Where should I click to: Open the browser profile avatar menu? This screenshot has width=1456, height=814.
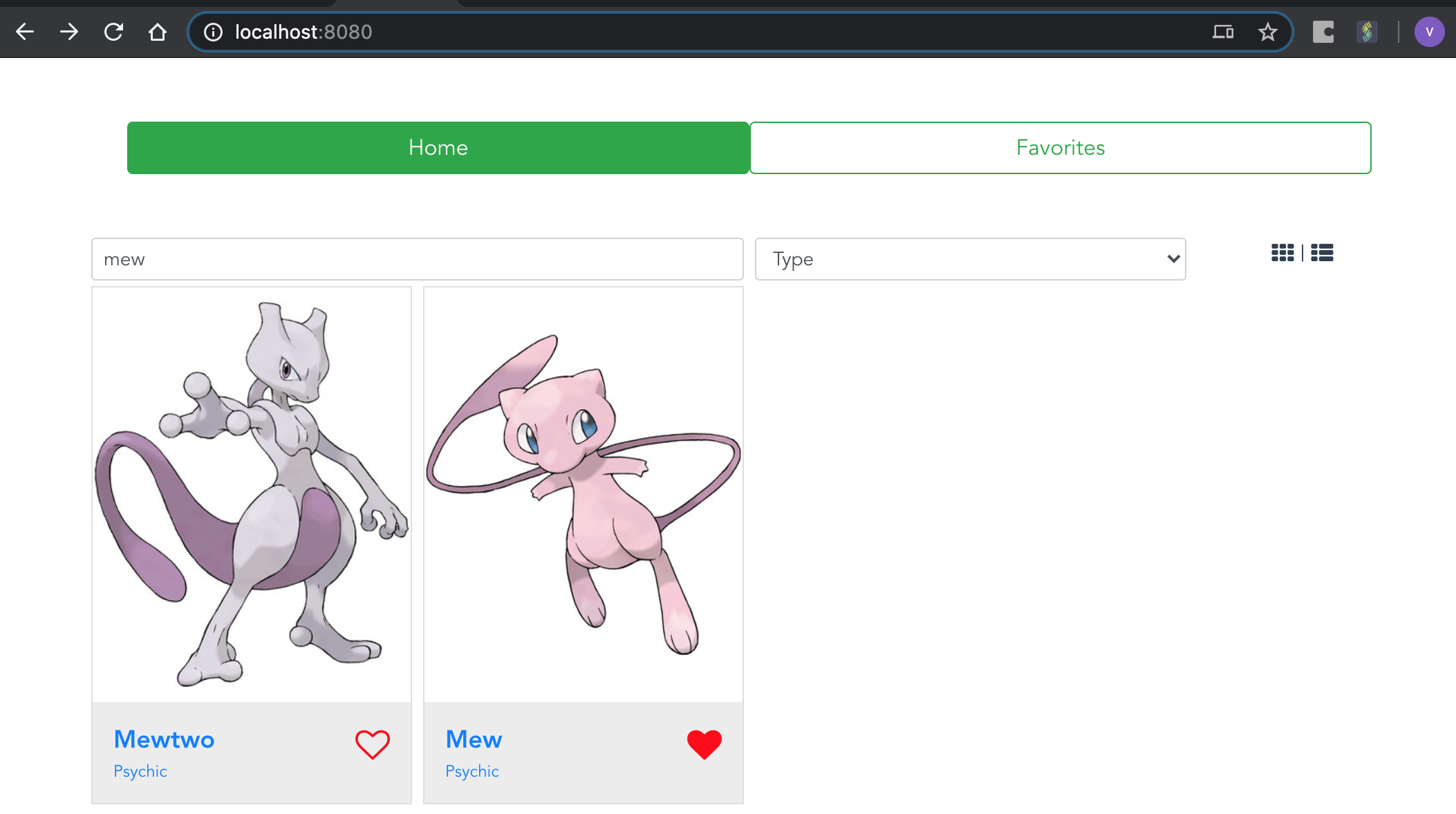[x=1429, y=32]
